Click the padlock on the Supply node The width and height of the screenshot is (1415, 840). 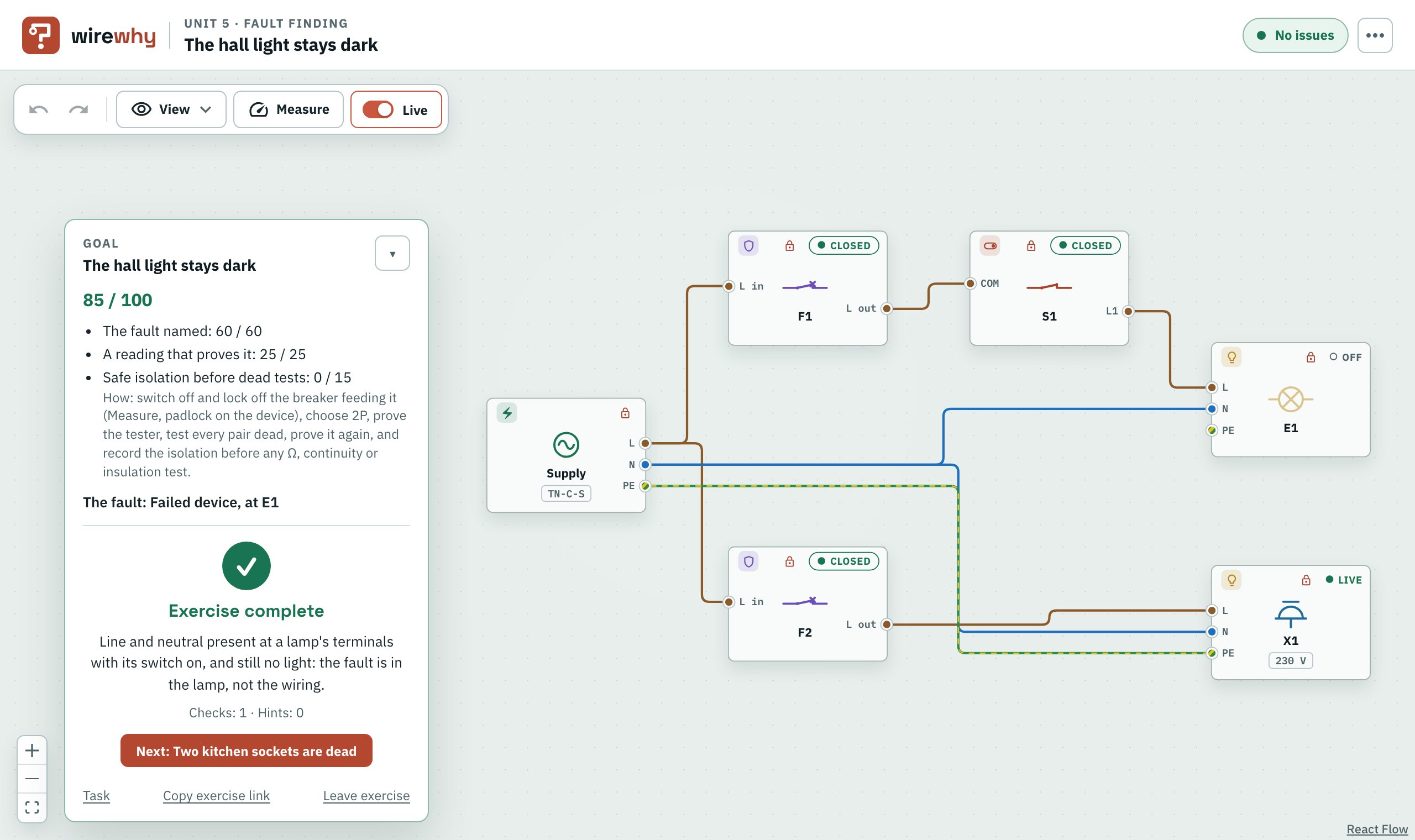click(x=626, y=413)
